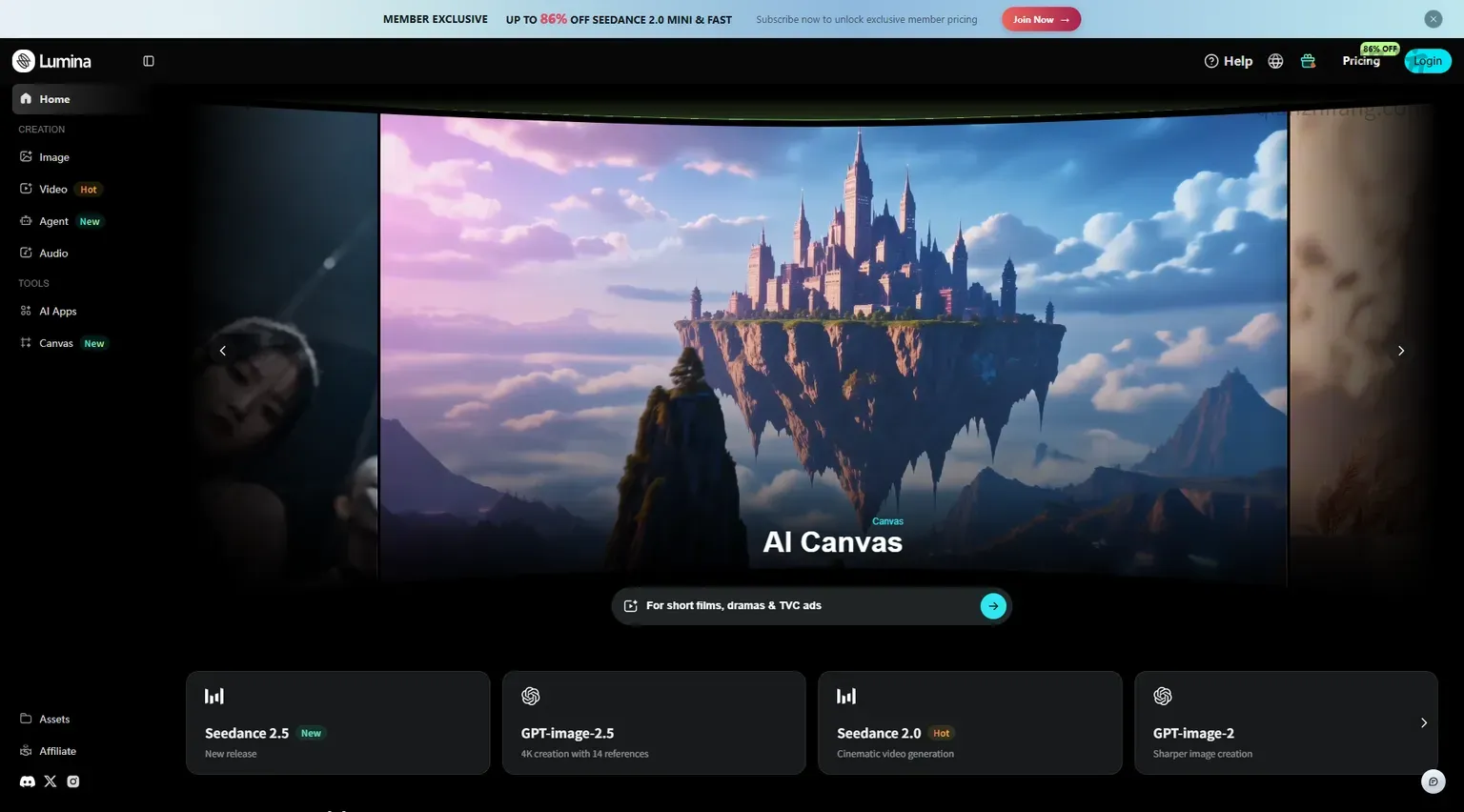Click the prompt input field
Image resolution: width=1464 pixels, height=812 pixels.
[810, 606]
